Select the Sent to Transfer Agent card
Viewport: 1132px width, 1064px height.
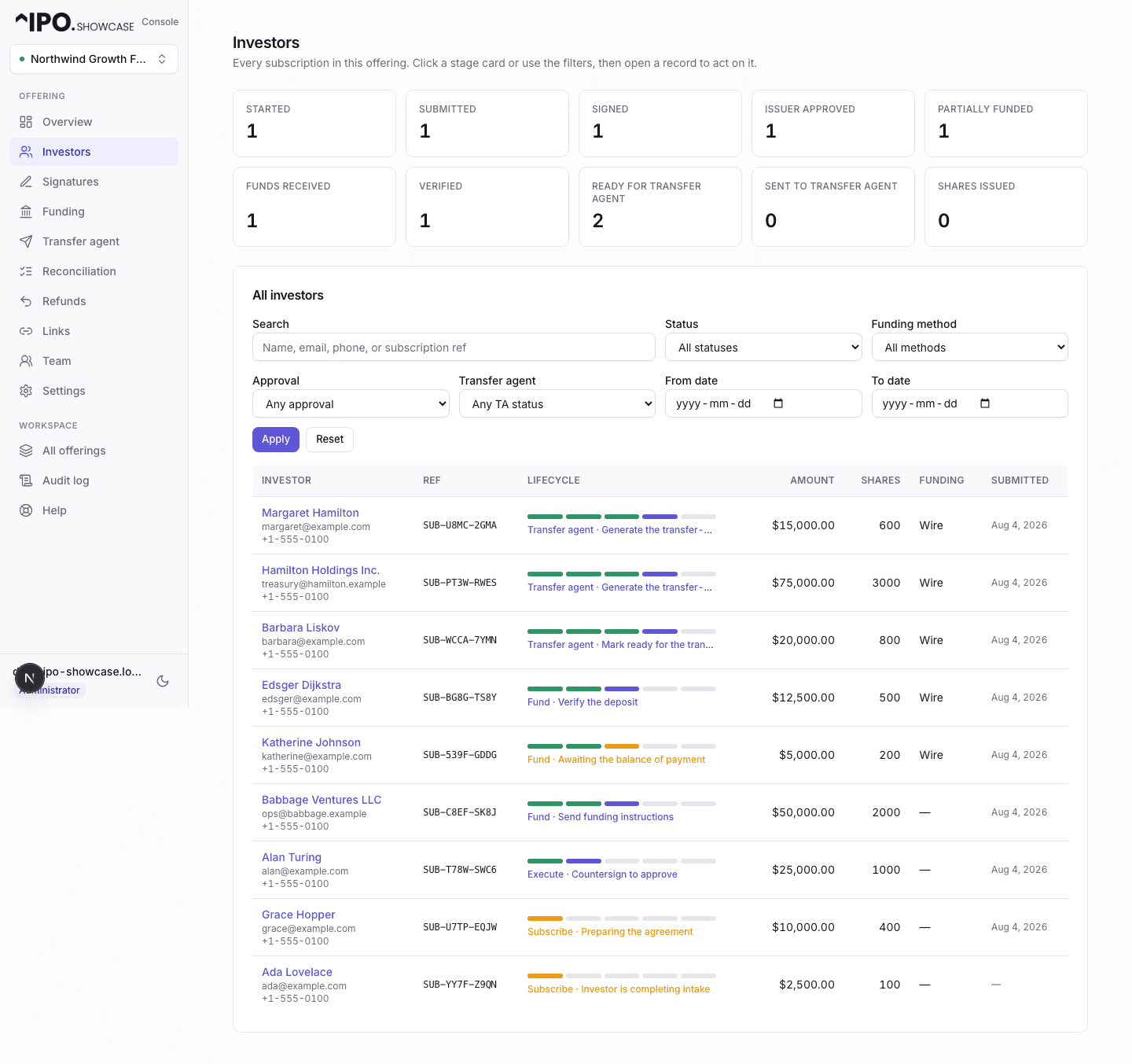[833, 207]
